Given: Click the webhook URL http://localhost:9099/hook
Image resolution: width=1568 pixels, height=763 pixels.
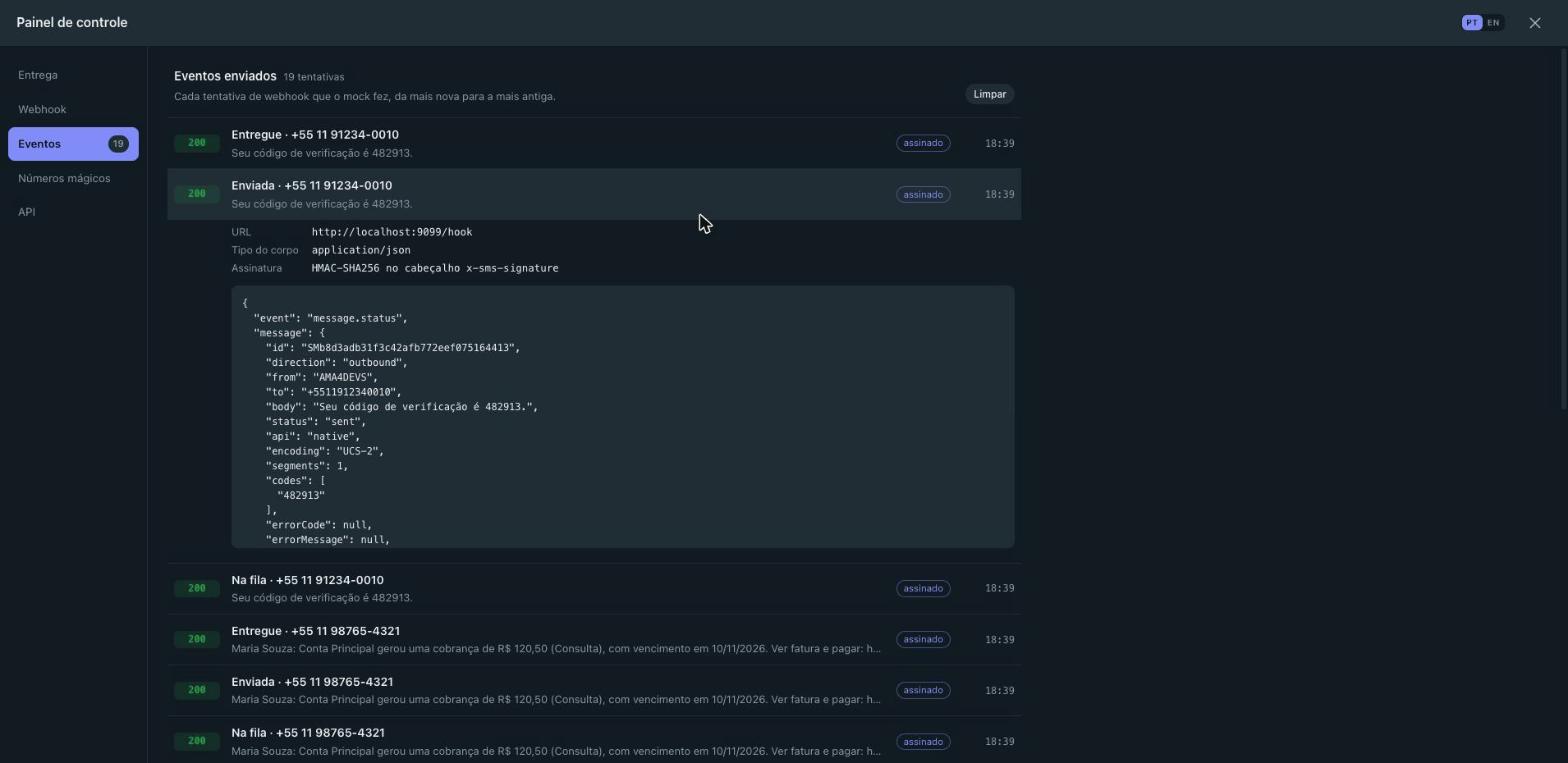Looking at the screenshot, I should (392, 232).
